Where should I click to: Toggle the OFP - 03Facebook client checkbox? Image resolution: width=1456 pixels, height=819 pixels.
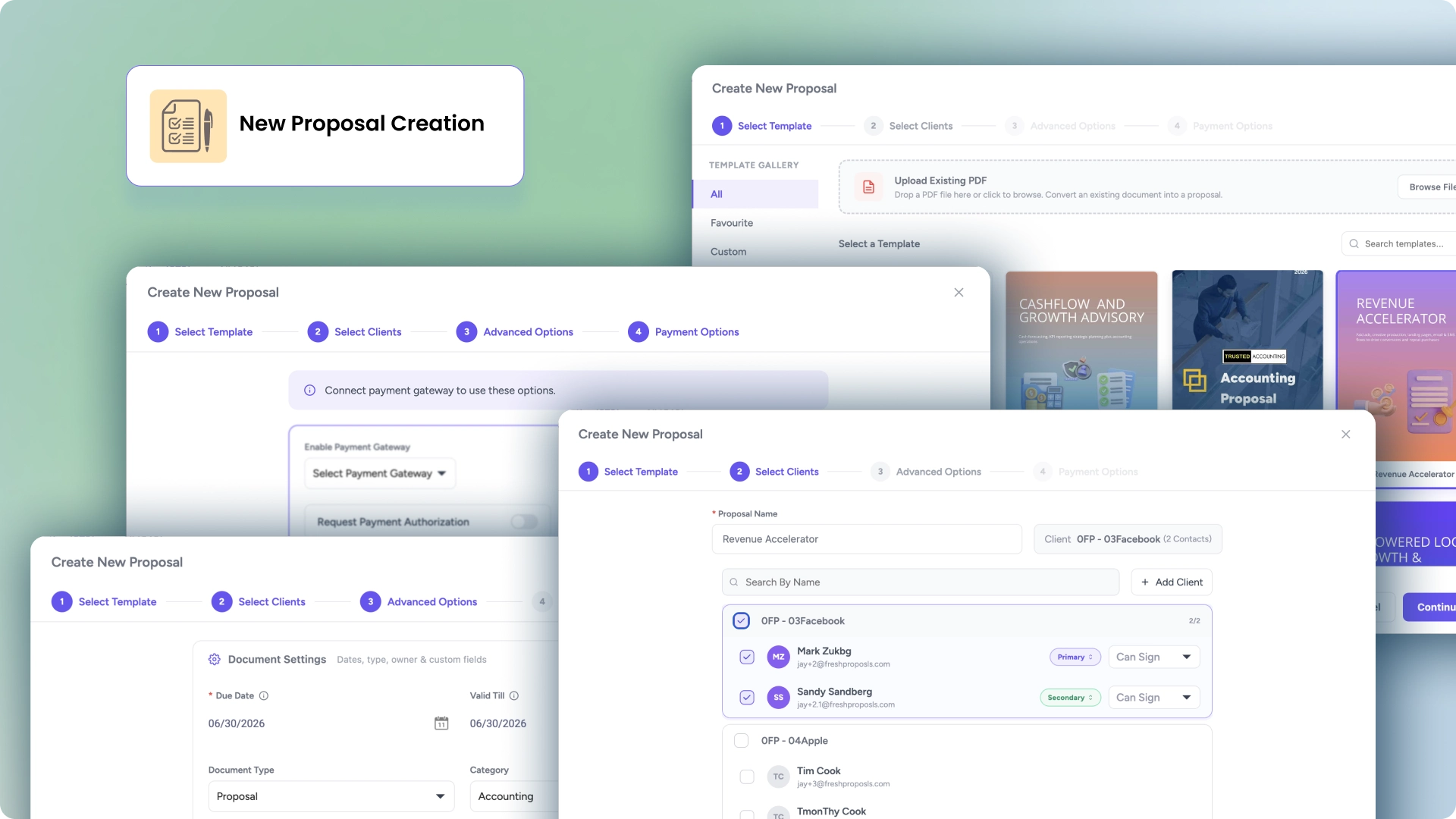[741, 621]
